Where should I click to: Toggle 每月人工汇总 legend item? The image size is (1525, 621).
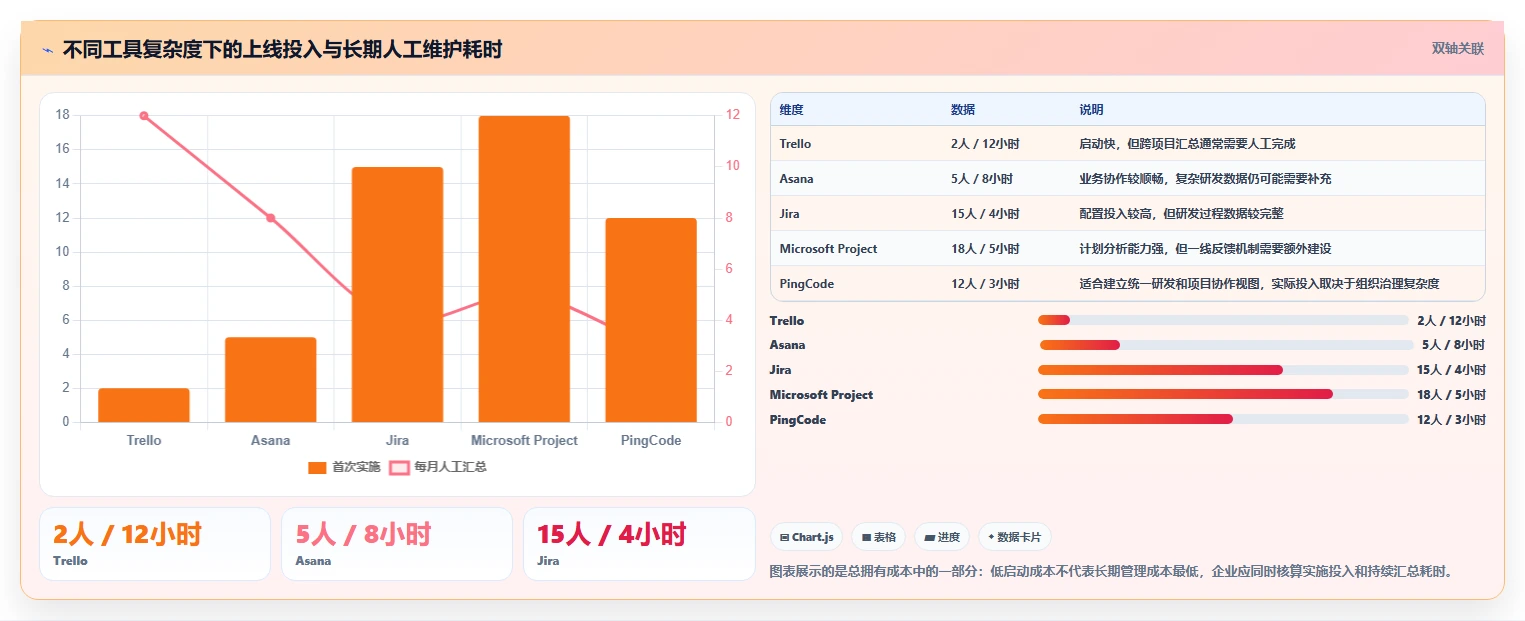coord(438,467)
